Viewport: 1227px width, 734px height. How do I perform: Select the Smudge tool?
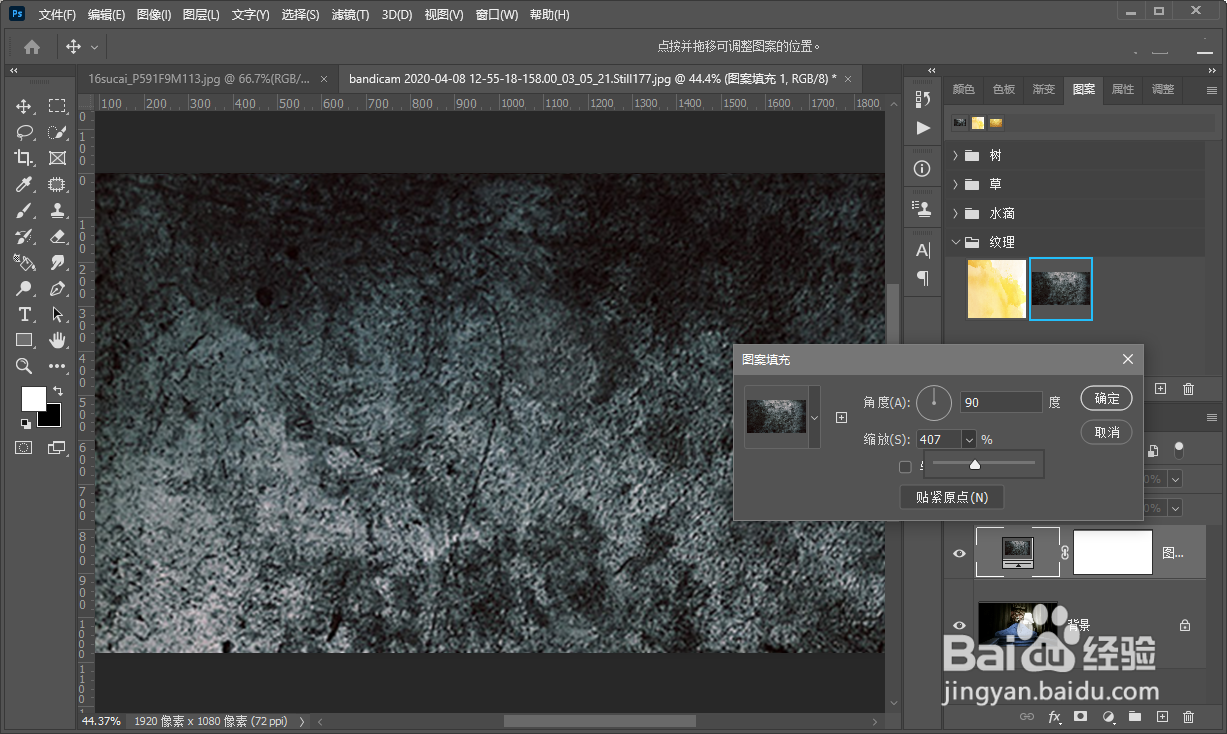point(57,262)
